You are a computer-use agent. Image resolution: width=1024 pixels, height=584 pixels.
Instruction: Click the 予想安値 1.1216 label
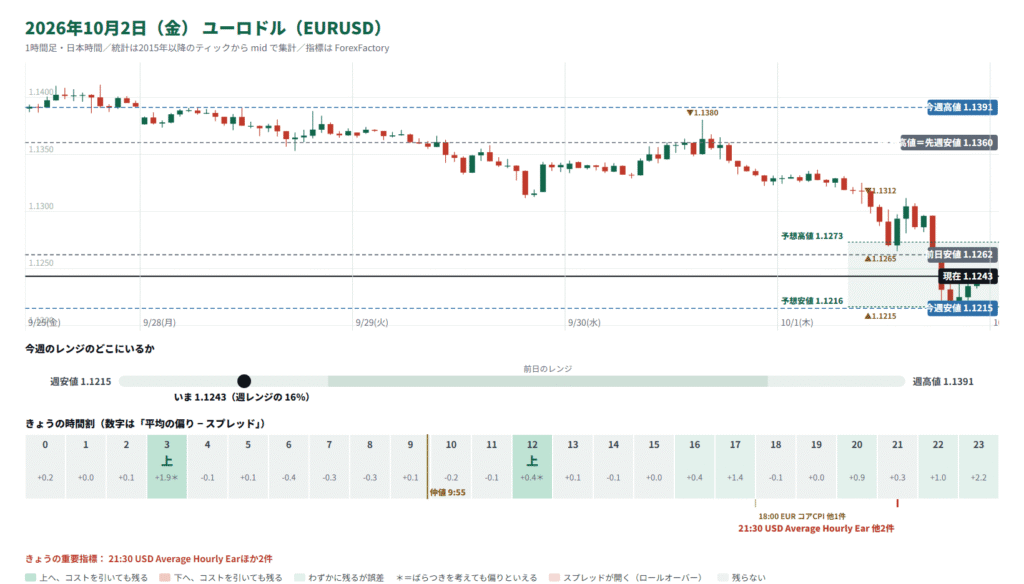click(x=812, y=301)
